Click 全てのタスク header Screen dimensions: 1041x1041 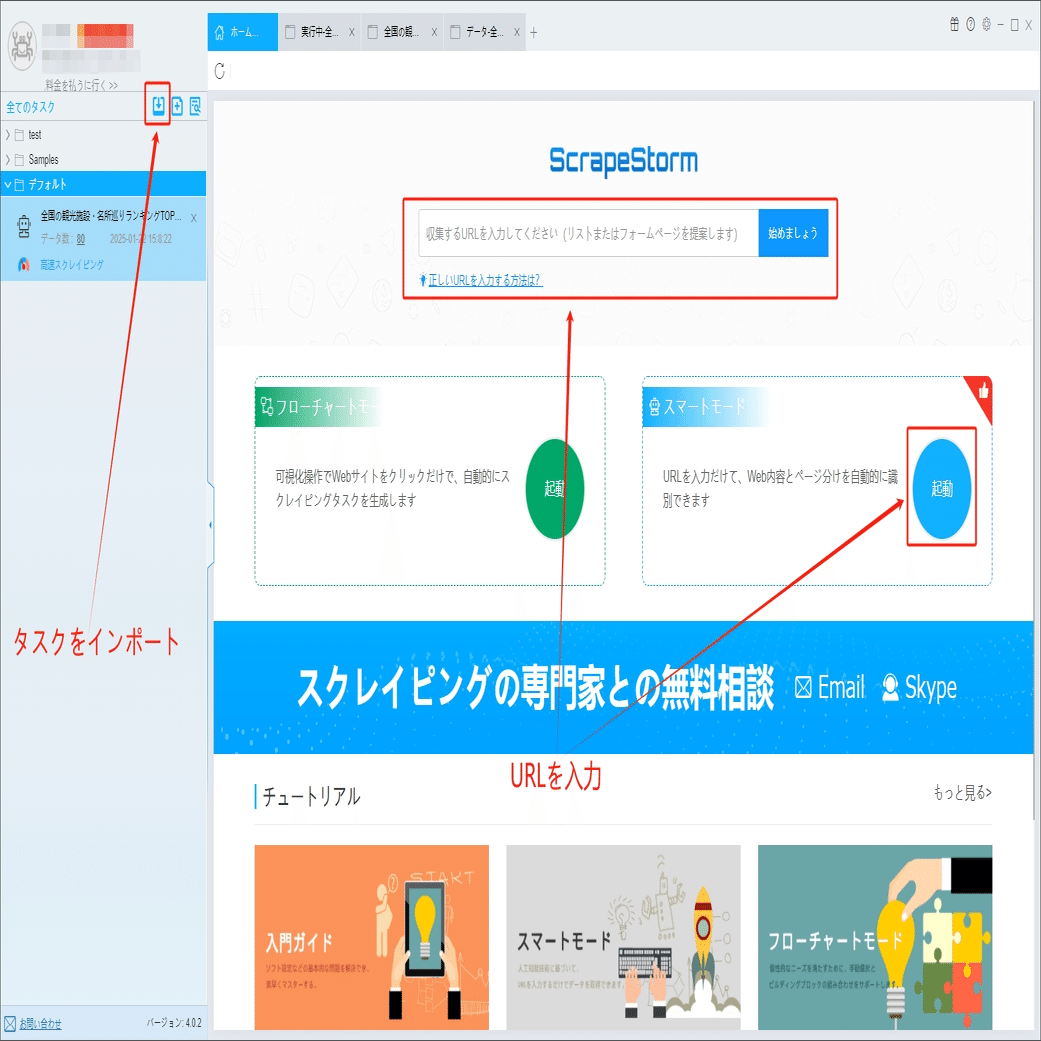point(31,107)
